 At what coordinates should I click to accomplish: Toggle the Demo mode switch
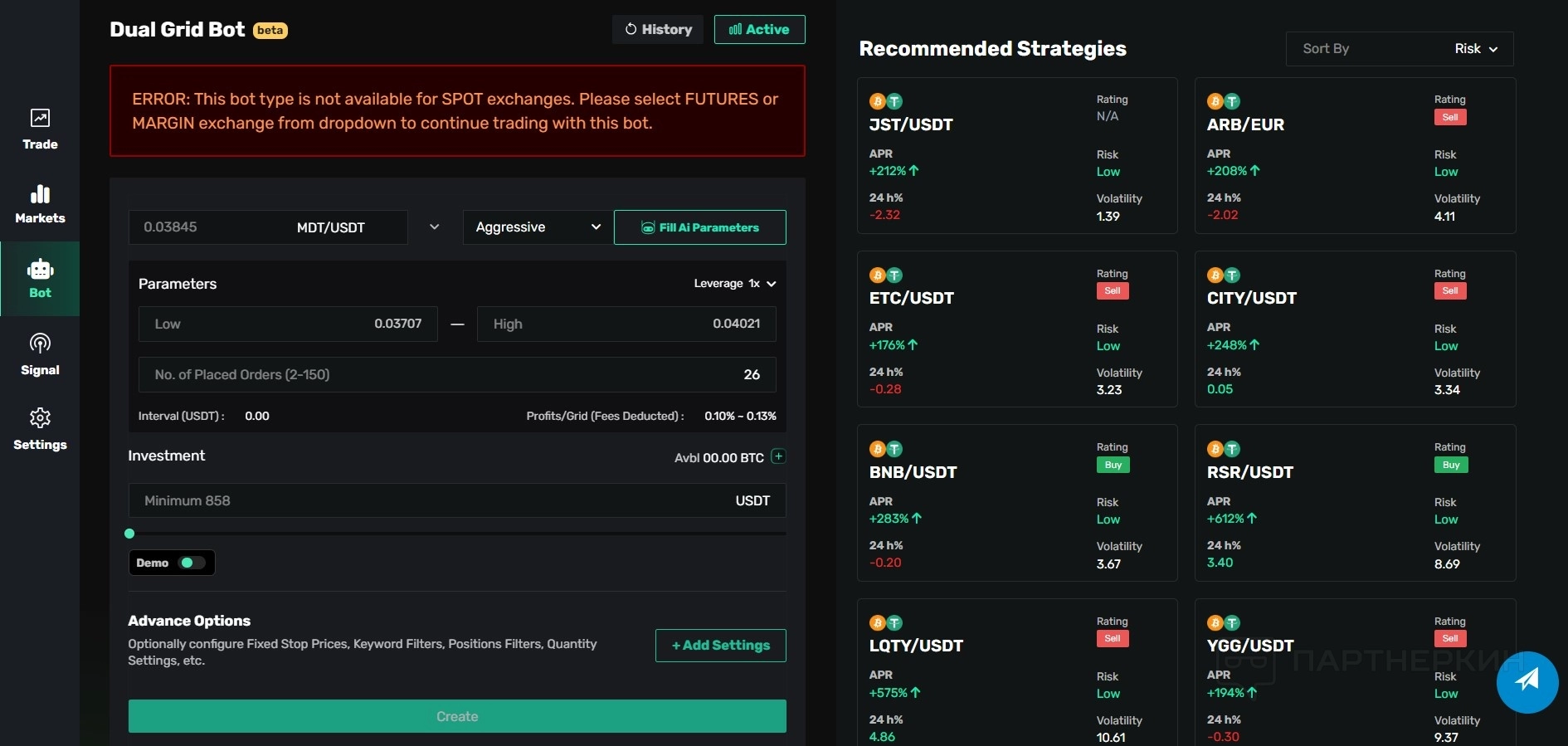pos(192,563)
